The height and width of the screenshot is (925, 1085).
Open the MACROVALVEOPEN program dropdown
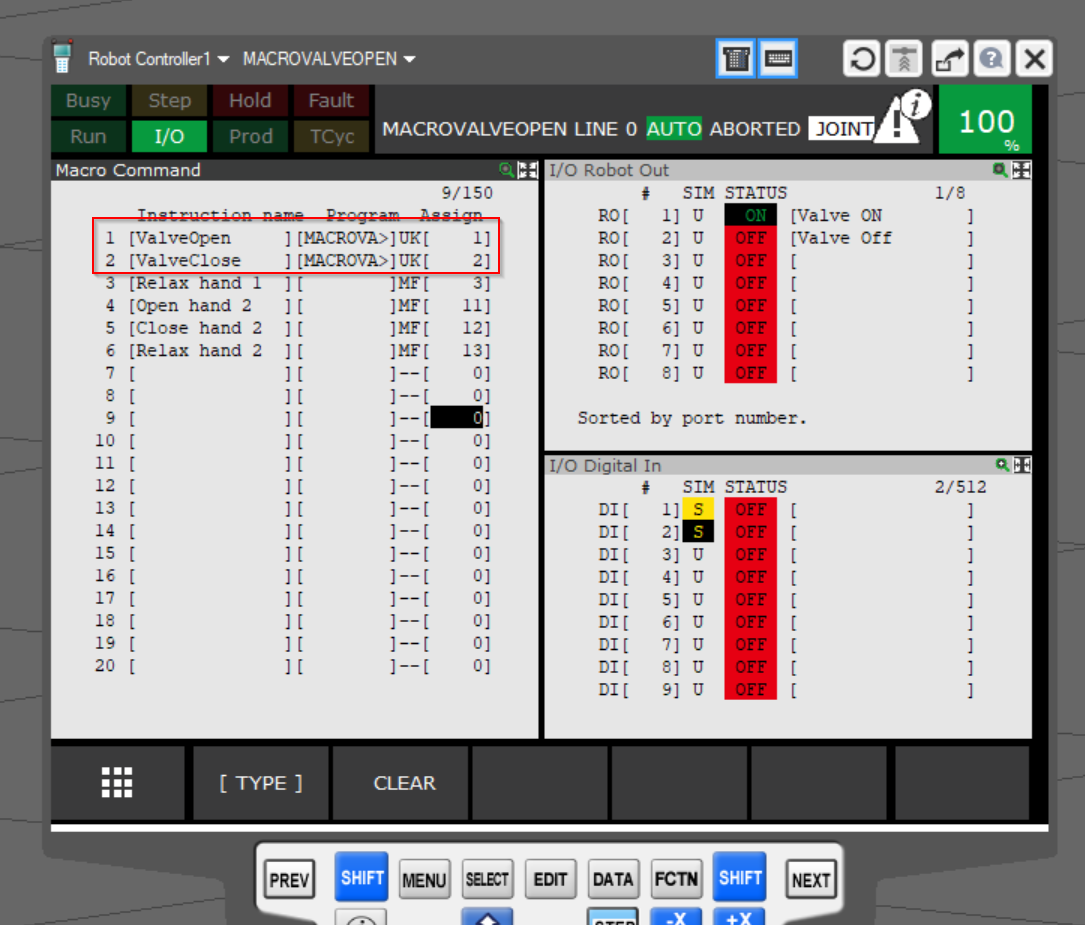point(329,59)
